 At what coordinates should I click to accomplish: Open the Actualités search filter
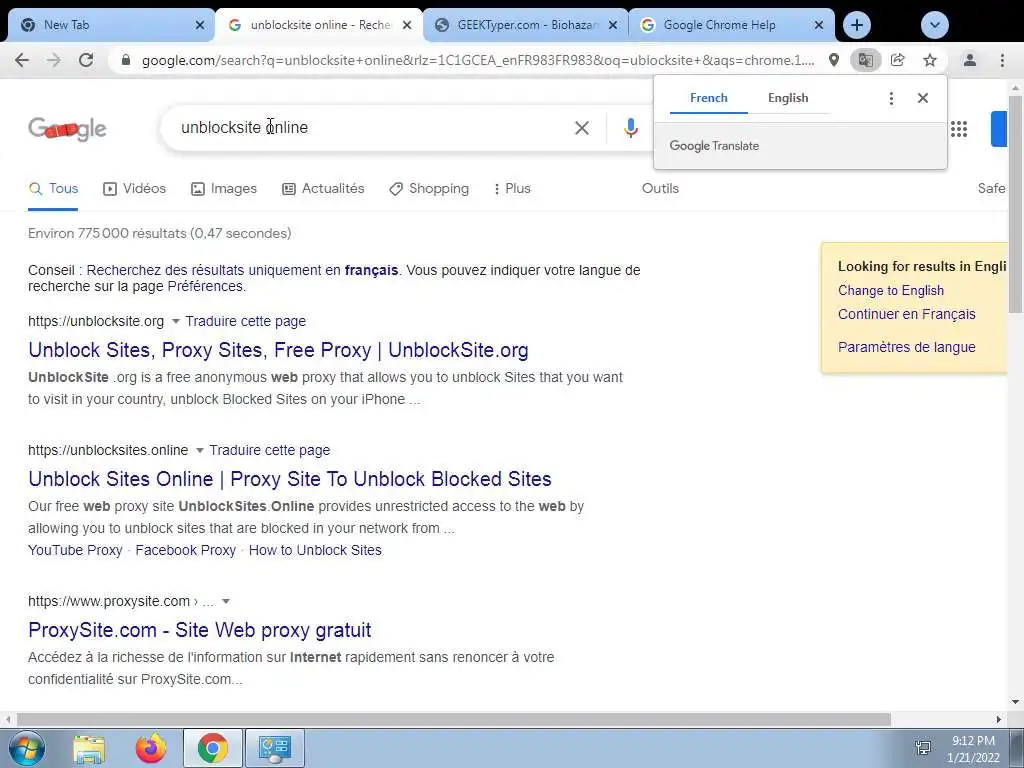click(323, 189)
